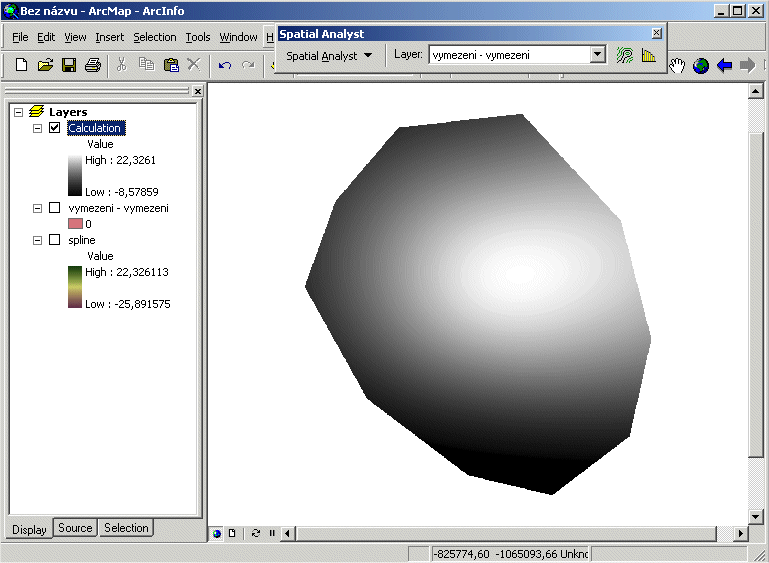Paste from clipboard icon
This screenshot has width=769, height=563.
171,65
